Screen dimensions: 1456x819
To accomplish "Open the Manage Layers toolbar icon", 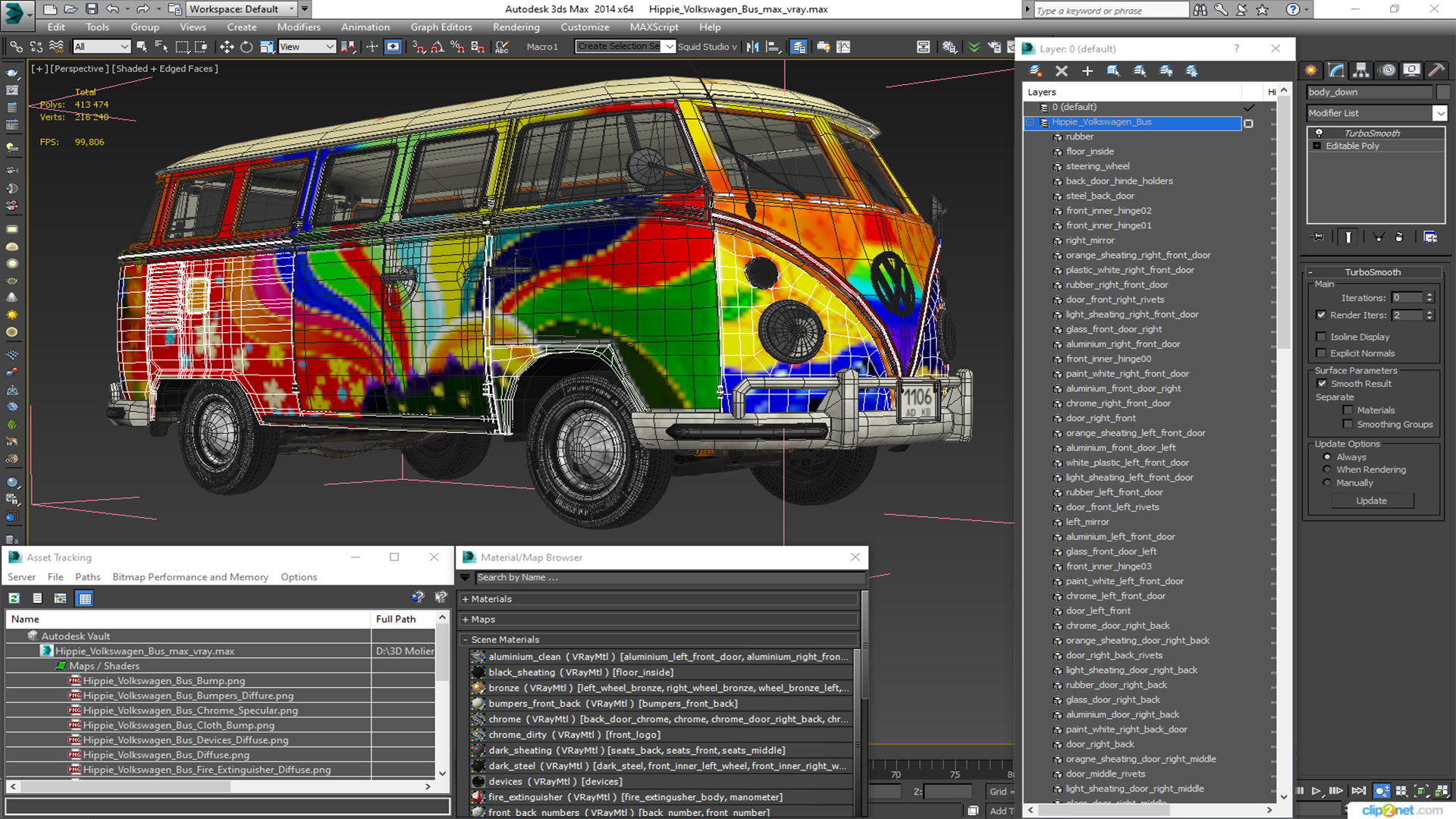I will click(x=799, y=47).
